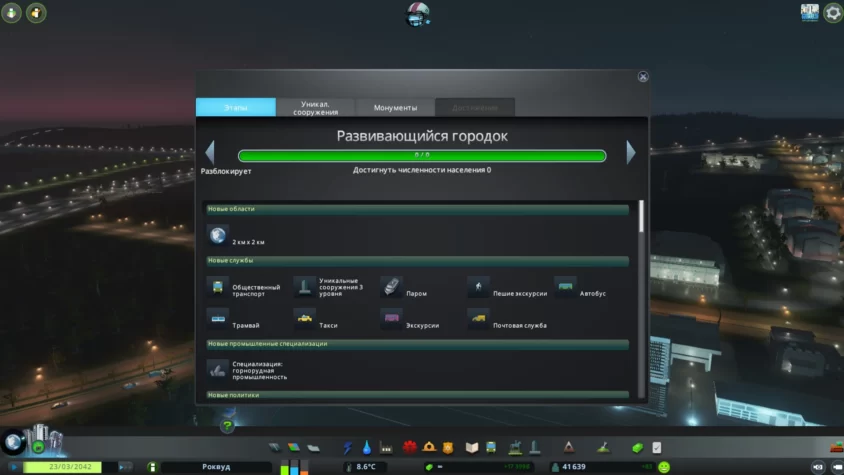Open the Districts tool
This screenshot has height=475, width=844.
[x=313, y=447]
